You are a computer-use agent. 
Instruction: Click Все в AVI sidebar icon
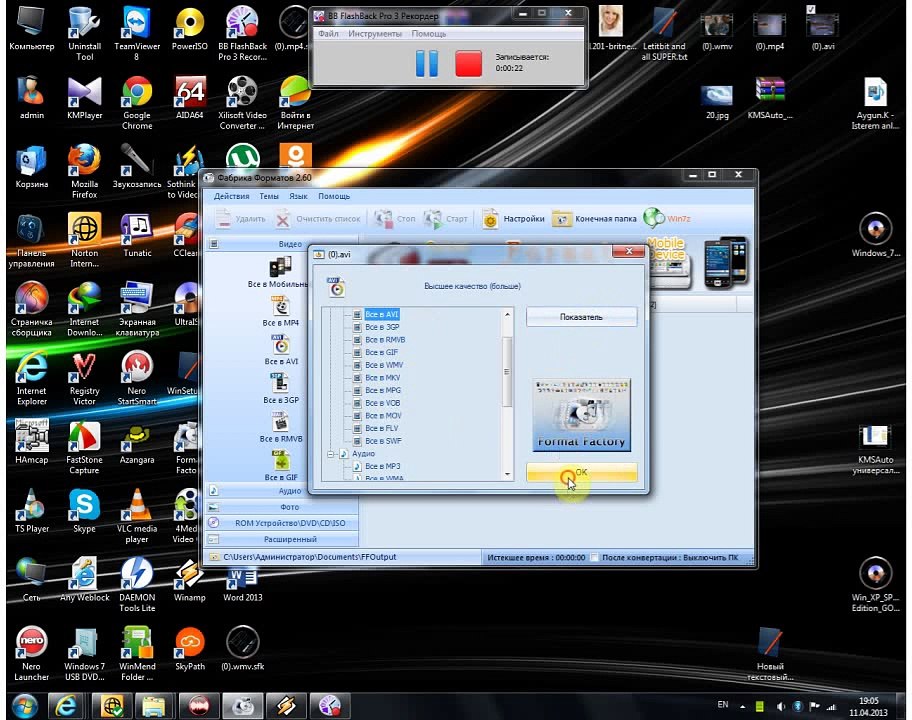(281, 350)
